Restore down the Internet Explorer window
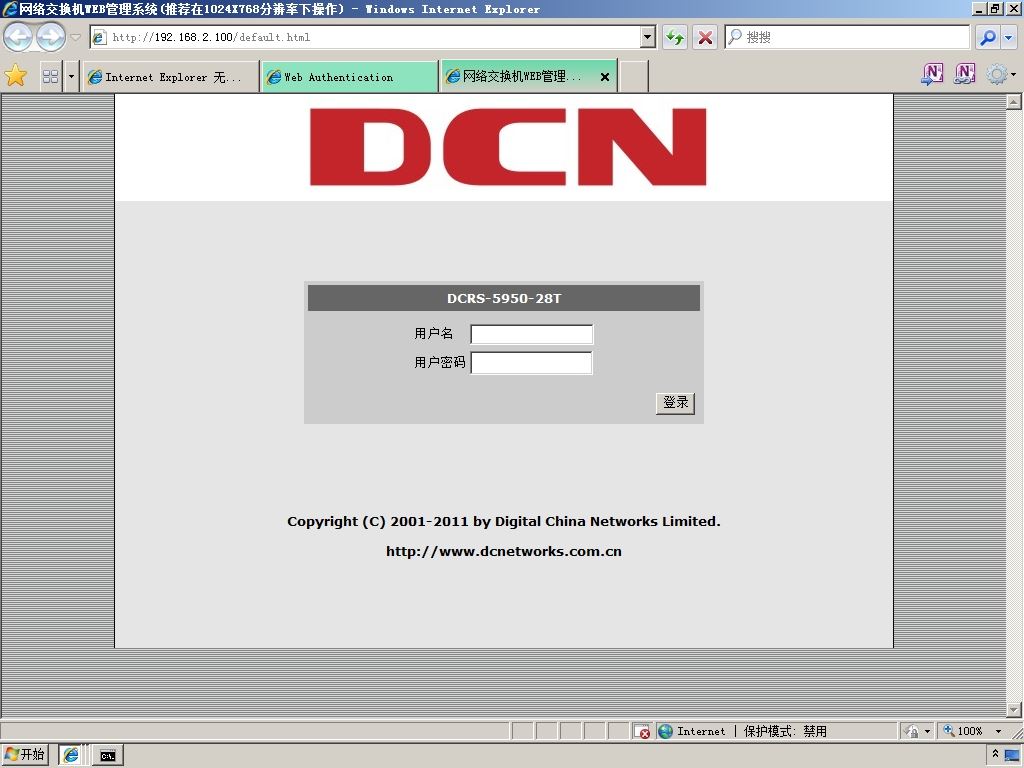 coord(995,8)
